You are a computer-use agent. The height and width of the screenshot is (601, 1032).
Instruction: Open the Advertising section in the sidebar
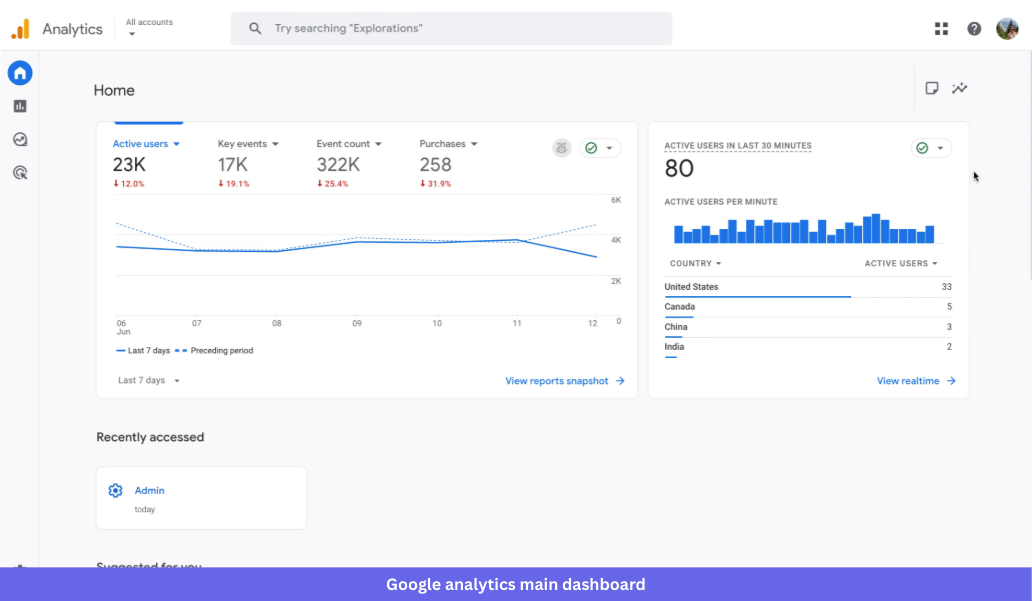click(20, 172)
